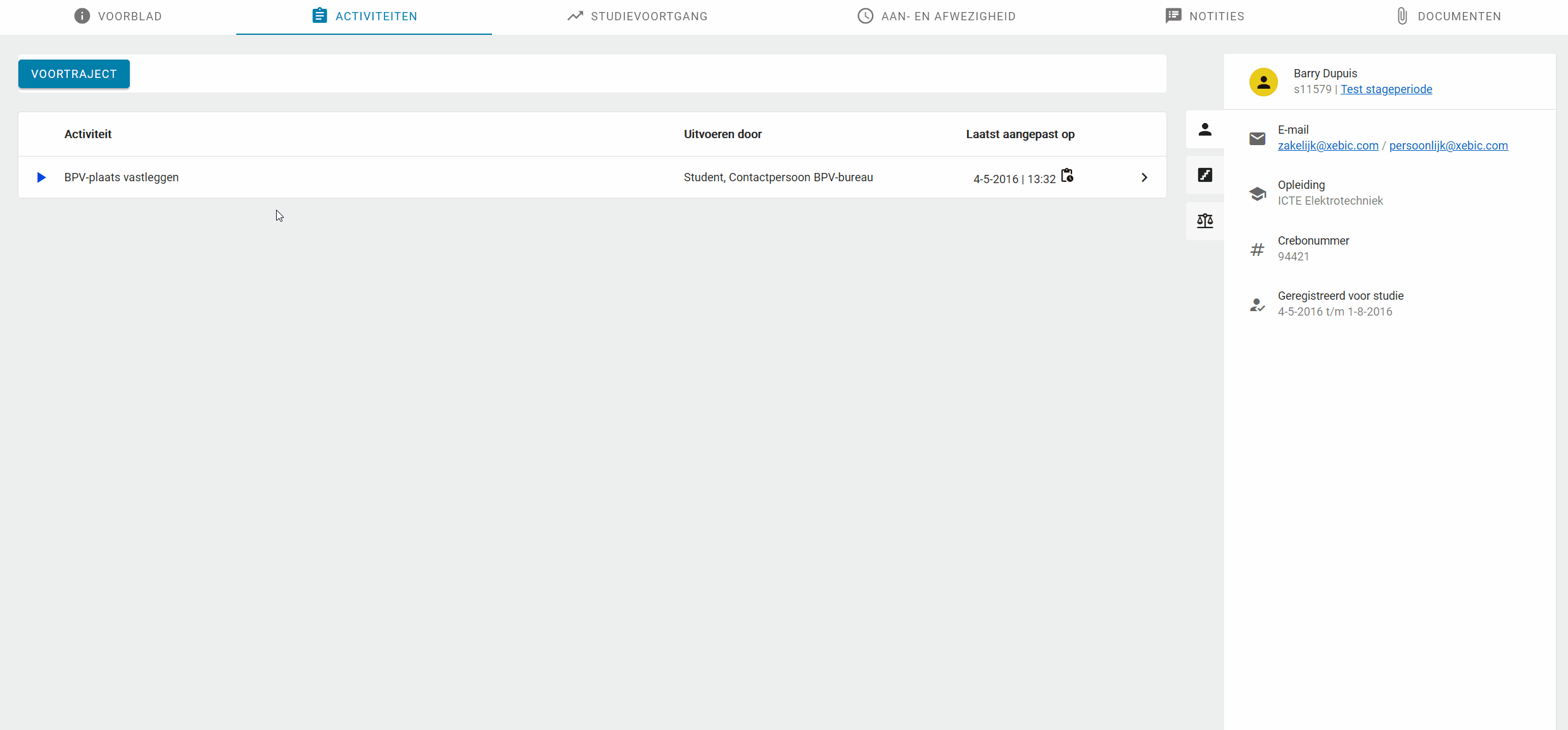Image resolution: width=1568 pixels, height=730 pixels.
Task: Click the Voortraject button
Action: [x=74, y=74]
